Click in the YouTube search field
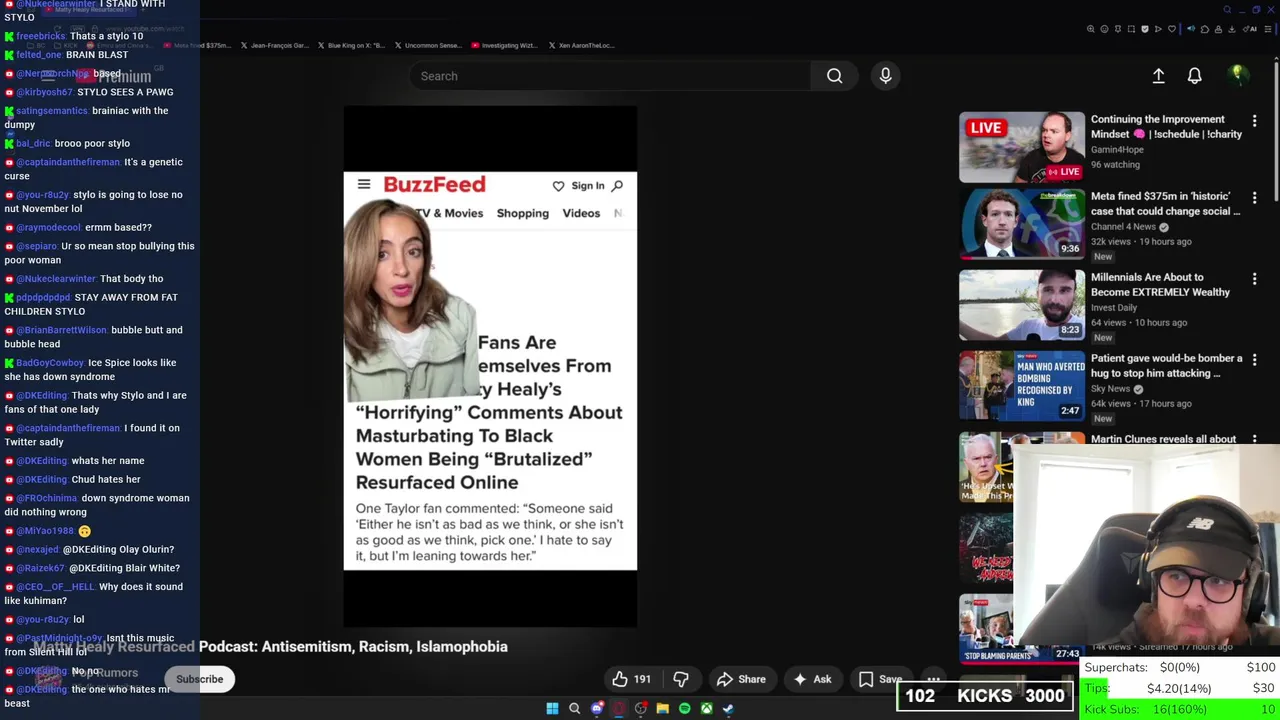Screen dimensions: 1280x720 [610, 76]
